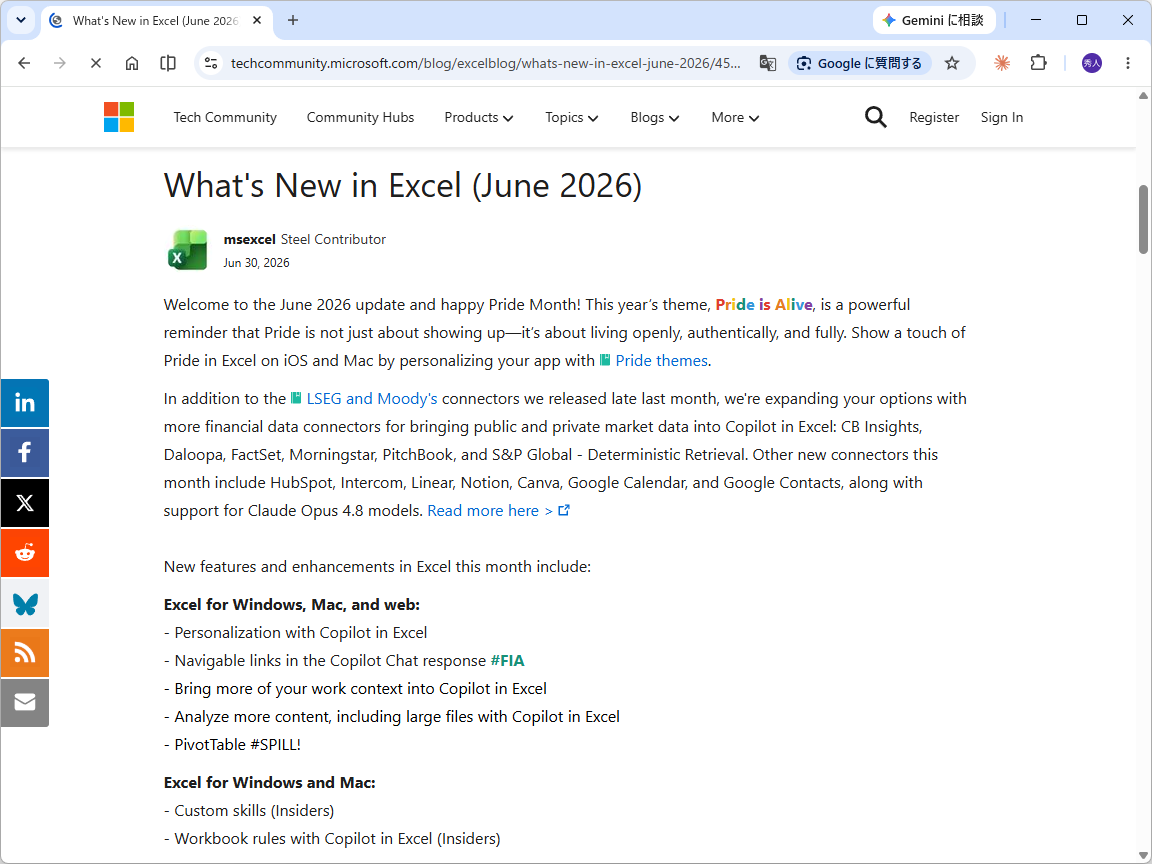Translate this page icon
1152x864 pixels.
point(768,63)
